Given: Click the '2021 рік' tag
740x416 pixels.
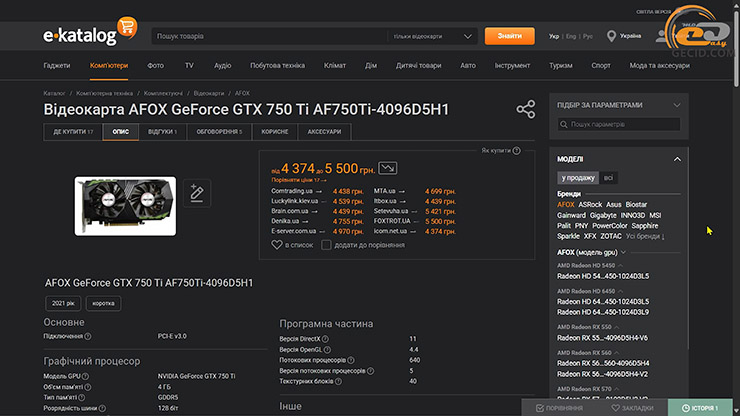Looking at the screenshot, I should coord(63,303).
